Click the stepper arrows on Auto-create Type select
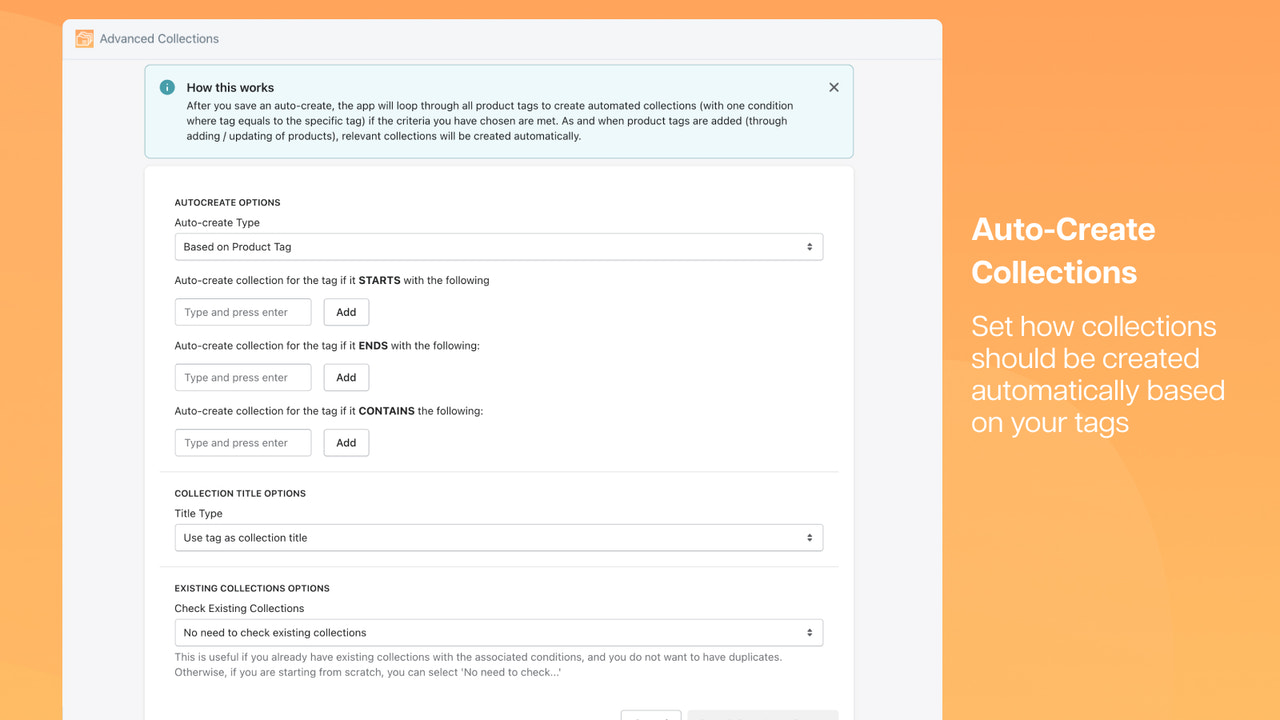 810,246
